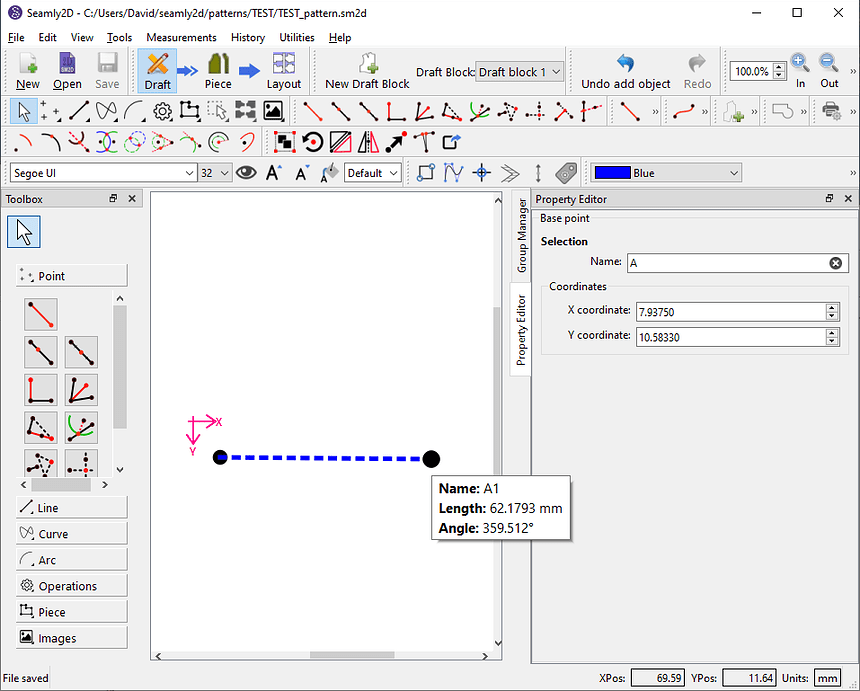This screenshot has height=691, width=860.
Task: Switch to the Group Manager tab
Action: 521,235
